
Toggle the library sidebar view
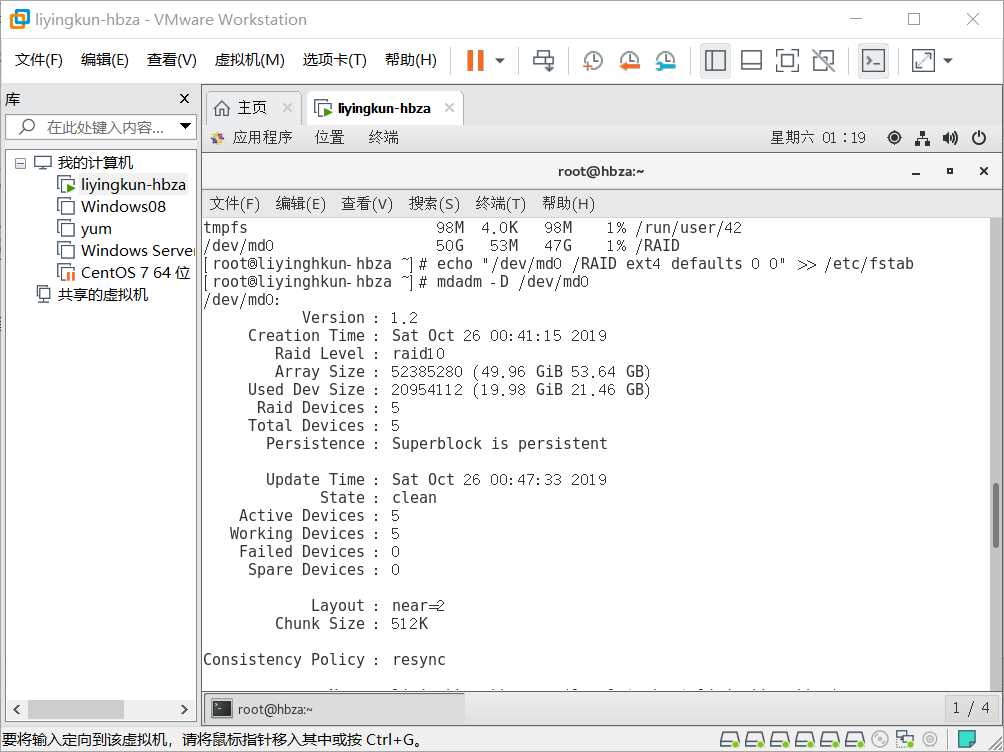click(x=715, y=61)
